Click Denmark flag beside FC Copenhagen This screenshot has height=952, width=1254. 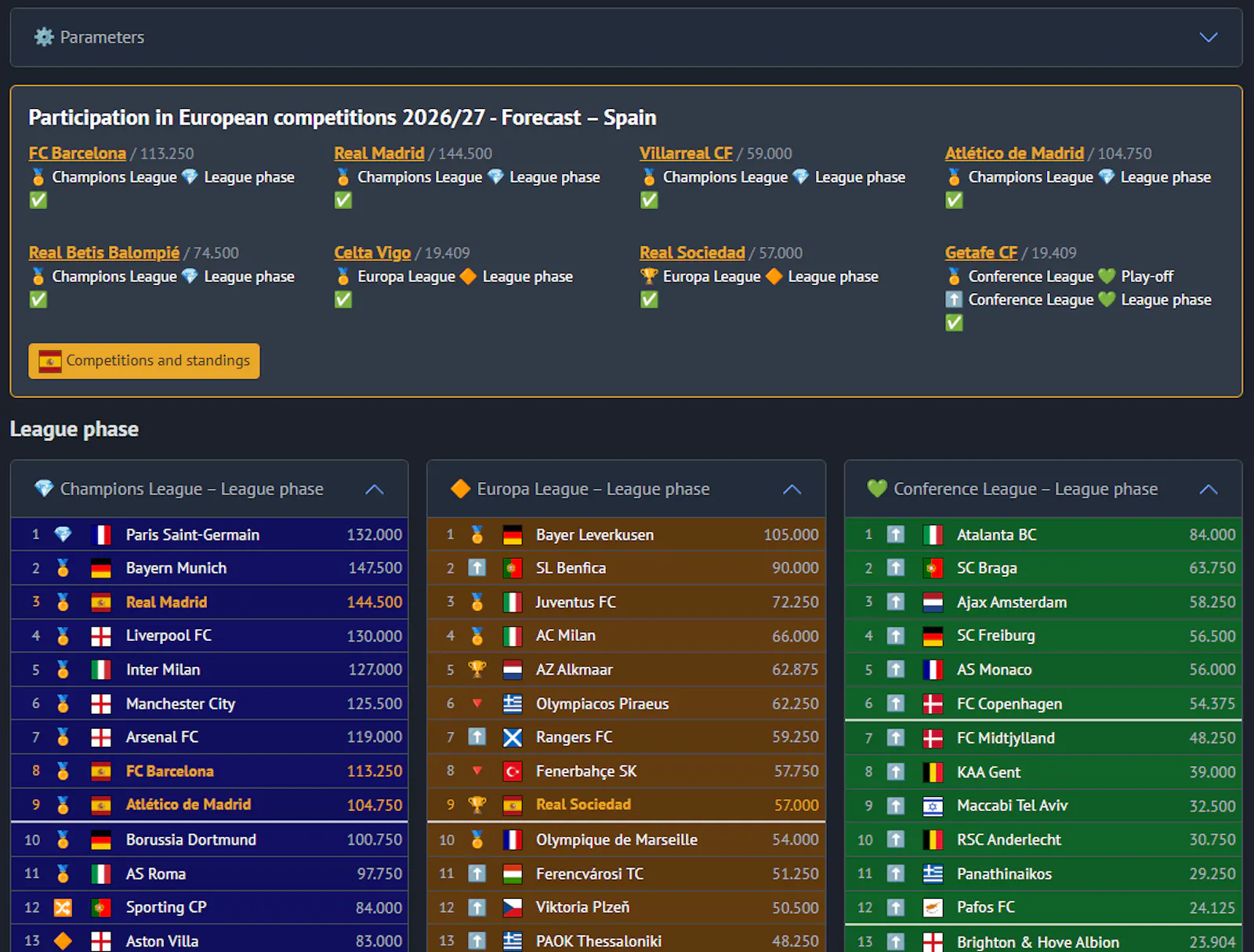coord(933,704)
